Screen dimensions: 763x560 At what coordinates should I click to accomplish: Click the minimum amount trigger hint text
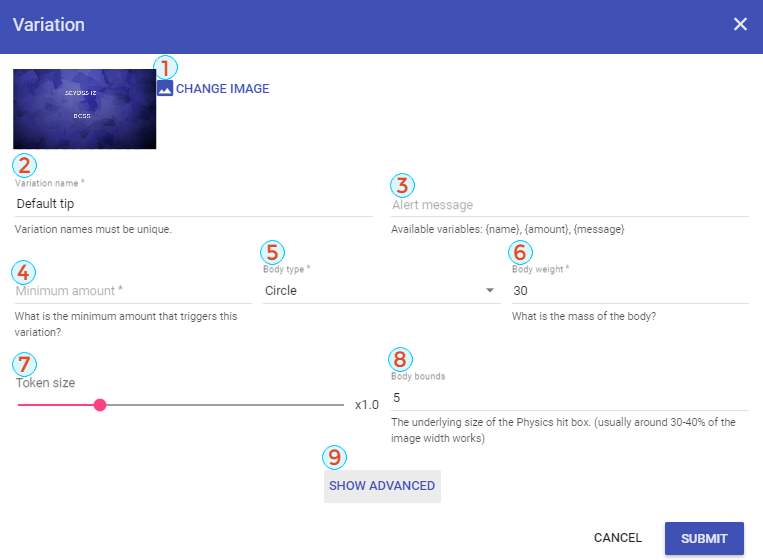[x=126, y=324]
